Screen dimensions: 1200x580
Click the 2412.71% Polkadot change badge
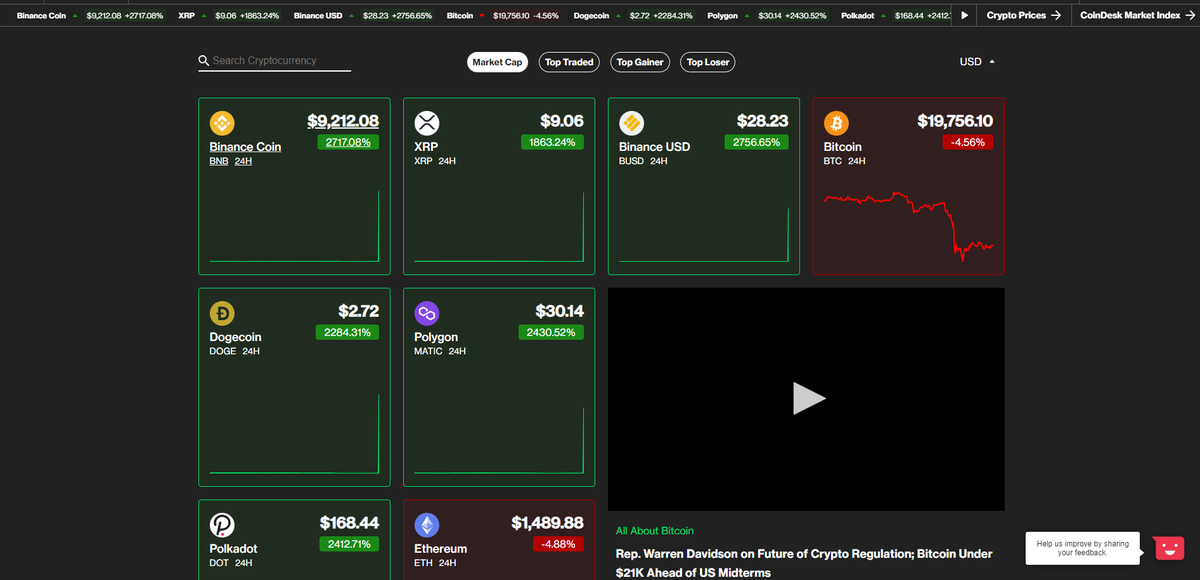[348, 544]
